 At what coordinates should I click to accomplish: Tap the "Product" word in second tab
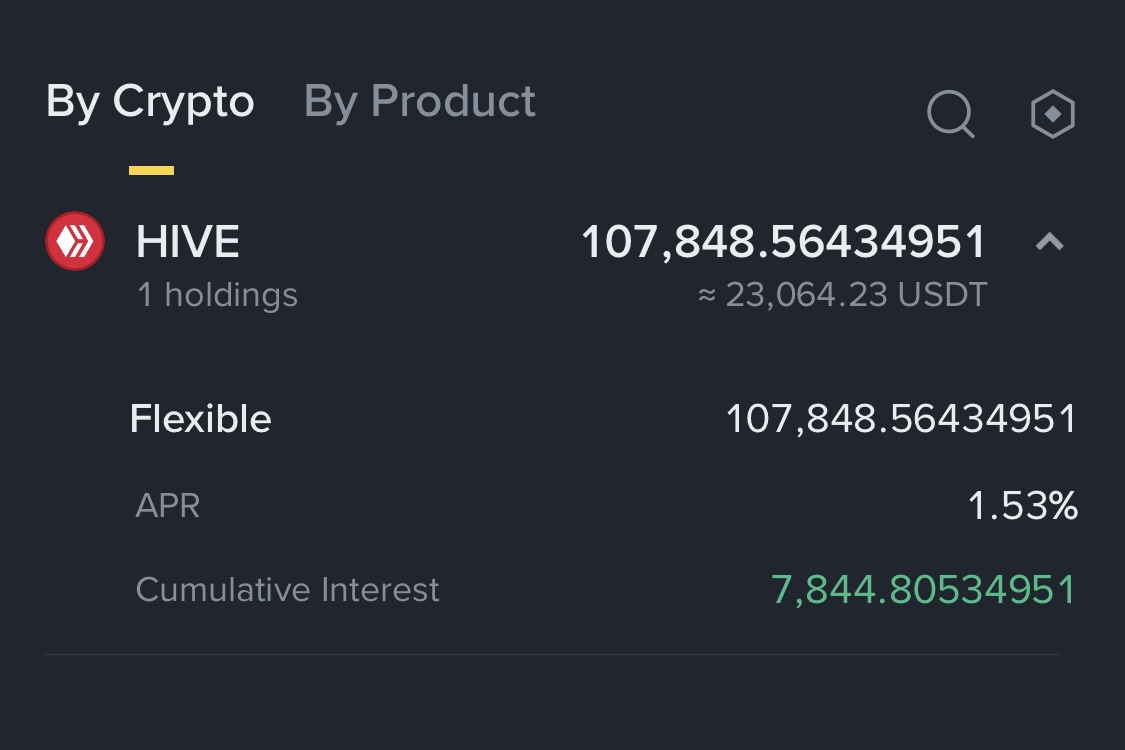[x=453, y=101]
